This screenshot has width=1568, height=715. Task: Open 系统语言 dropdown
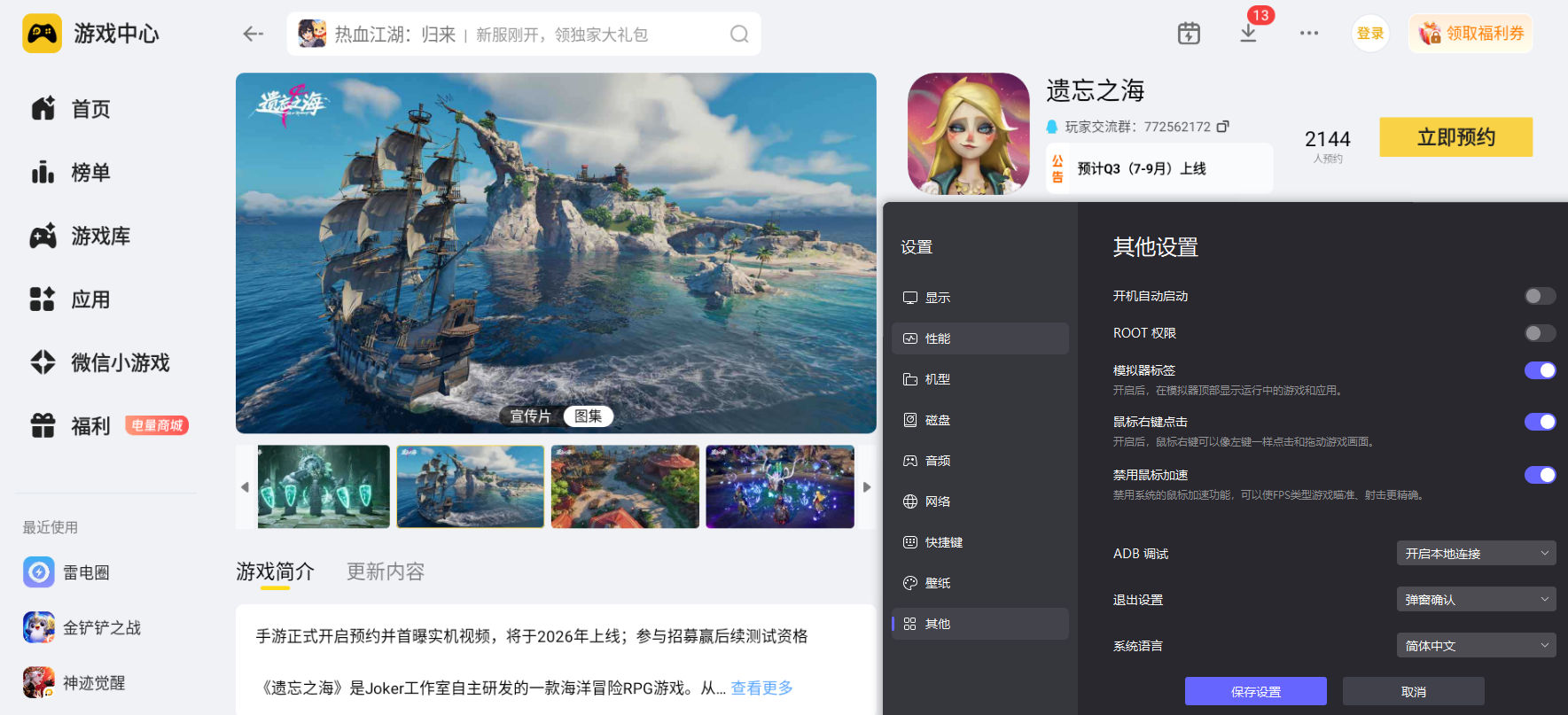1476,646
